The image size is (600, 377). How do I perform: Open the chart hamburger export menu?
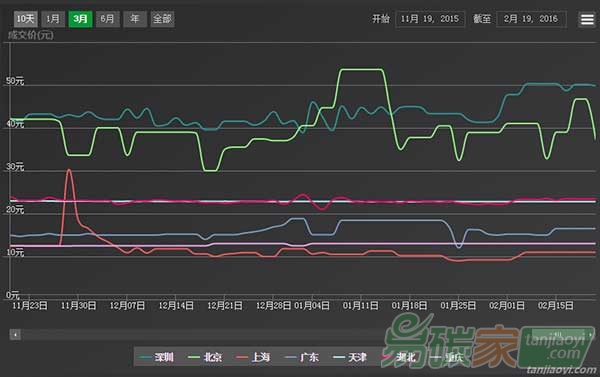[x=587, y=19]
